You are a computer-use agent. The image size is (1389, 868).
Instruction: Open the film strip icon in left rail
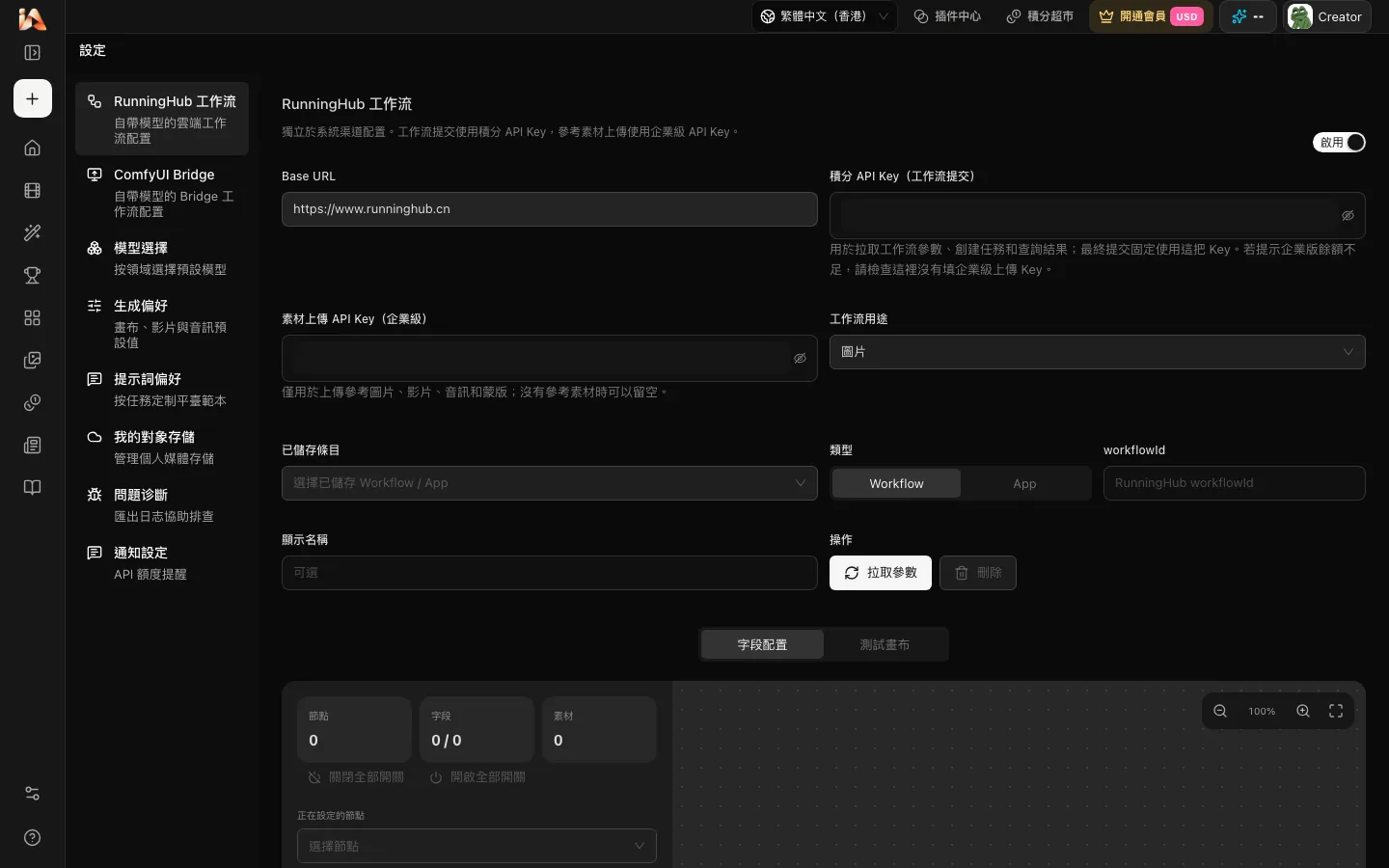[x=32, y=190]
